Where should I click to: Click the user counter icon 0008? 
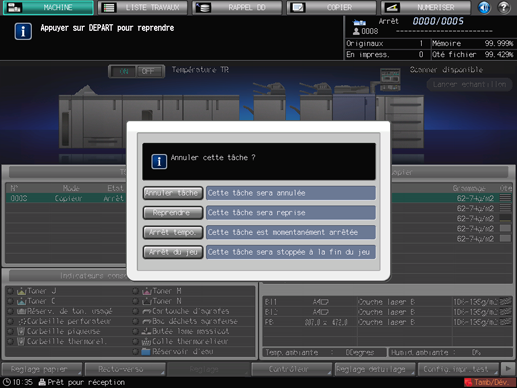pyautogui.click(x=356, y=31)
